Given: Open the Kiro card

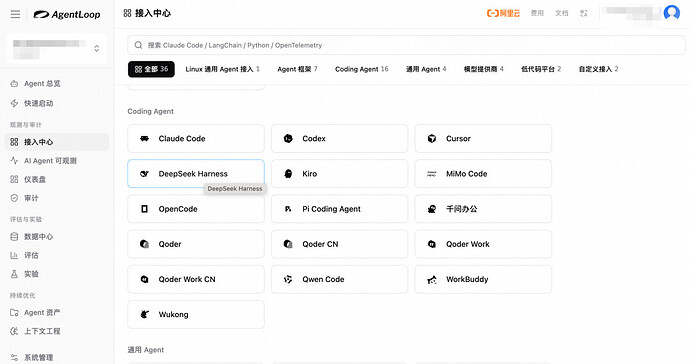Looking at the screenshot, I should (339, 174).
